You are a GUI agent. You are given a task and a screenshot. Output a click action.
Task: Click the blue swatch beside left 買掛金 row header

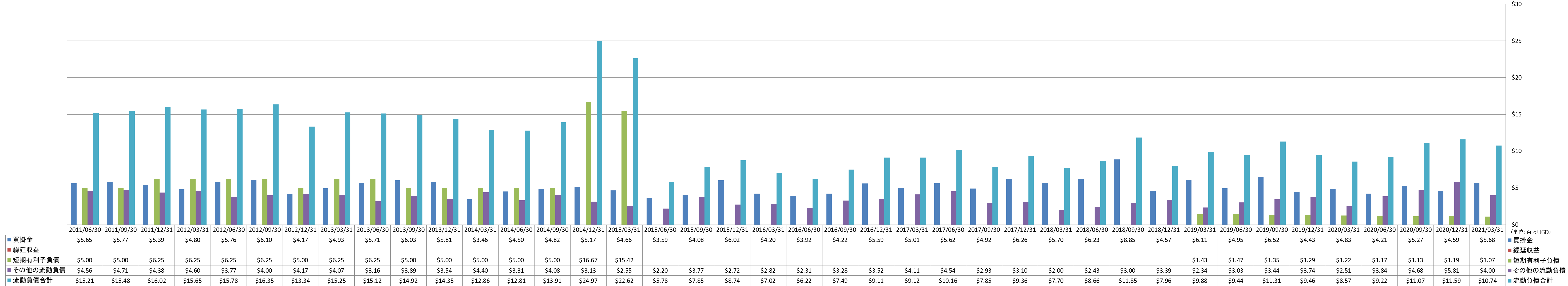(9, 240)
